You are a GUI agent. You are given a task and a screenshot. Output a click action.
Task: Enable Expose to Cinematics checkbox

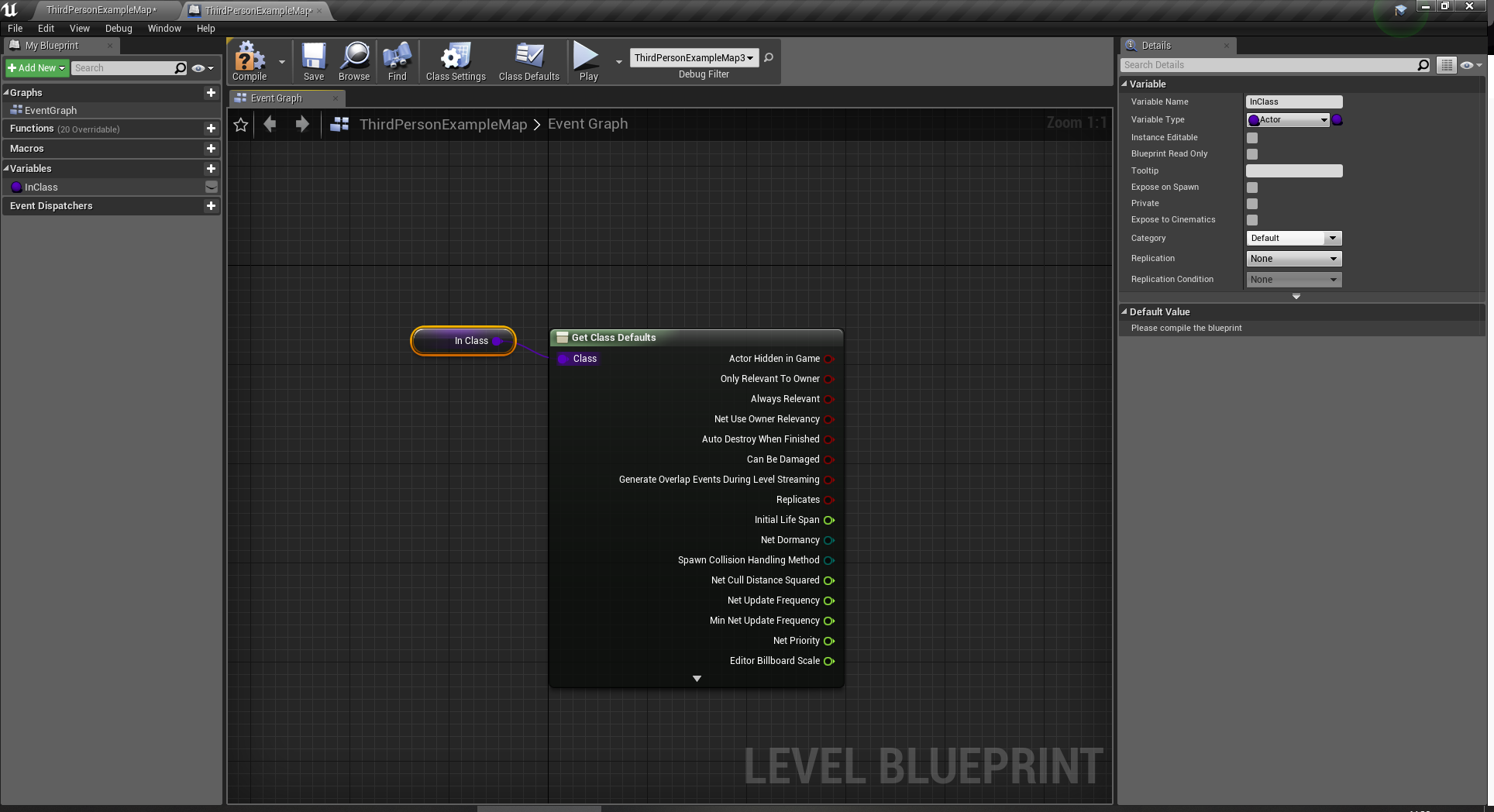pos(1252,220)
